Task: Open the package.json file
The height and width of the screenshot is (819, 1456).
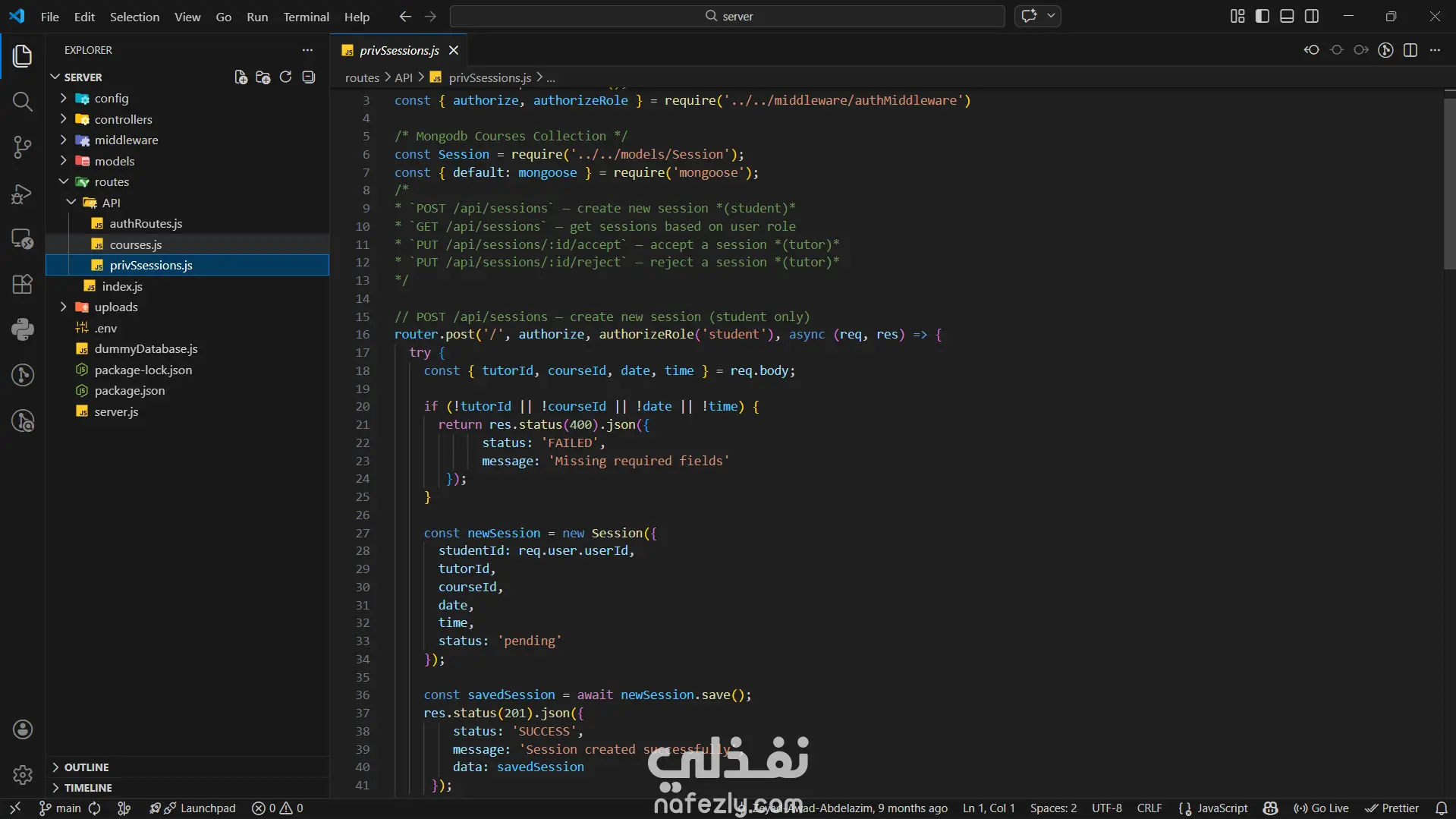Action: pos(187,390)
